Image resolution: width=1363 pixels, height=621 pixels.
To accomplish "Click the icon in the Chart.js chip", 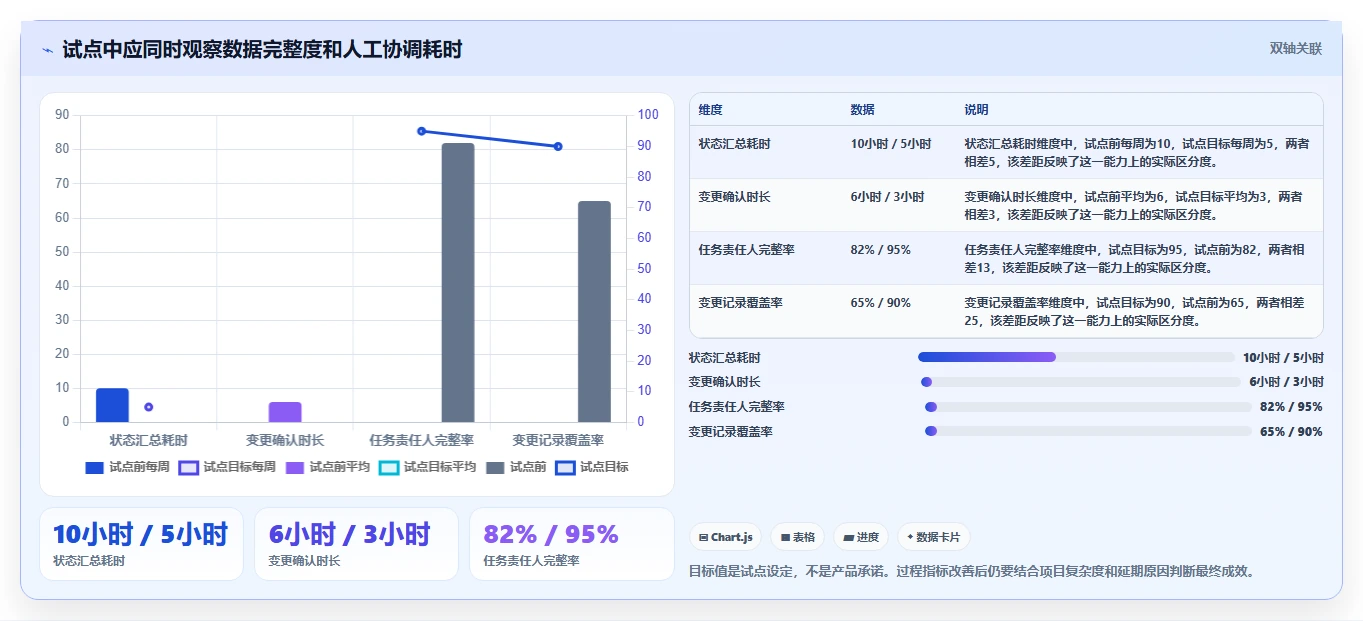I will pyautogui.click(x=704, y=537).
